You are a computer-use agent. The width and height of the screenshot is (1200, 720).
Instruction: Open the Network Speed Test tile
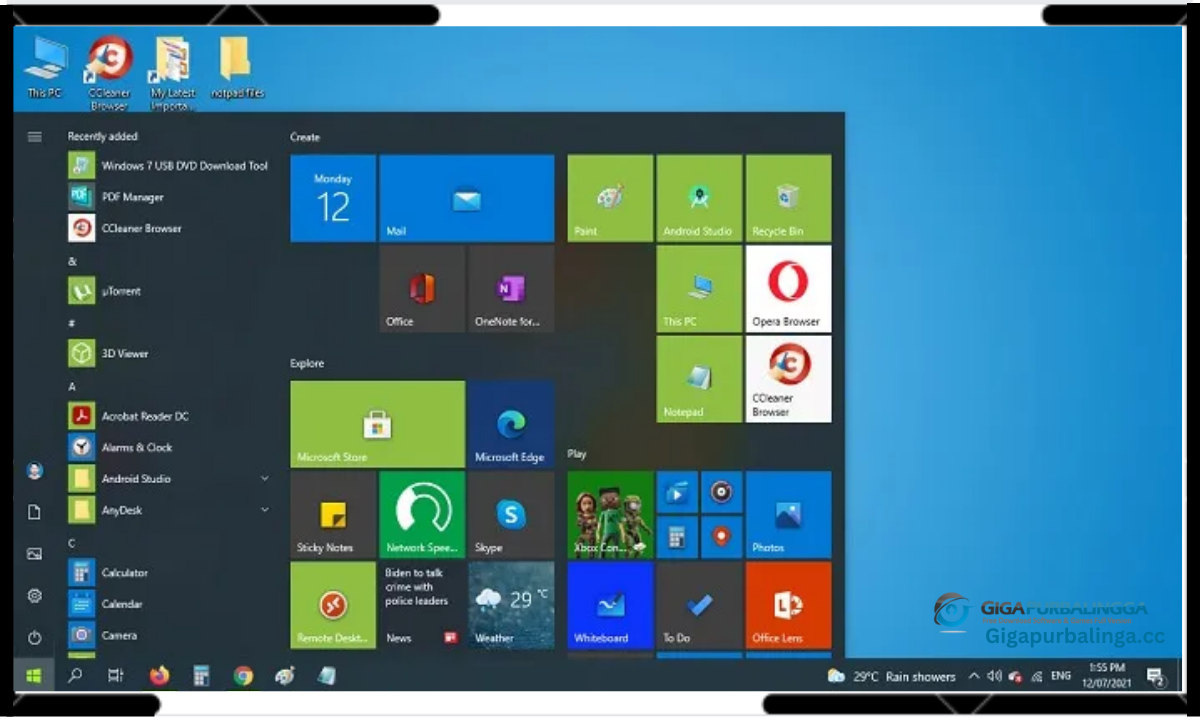422,515
